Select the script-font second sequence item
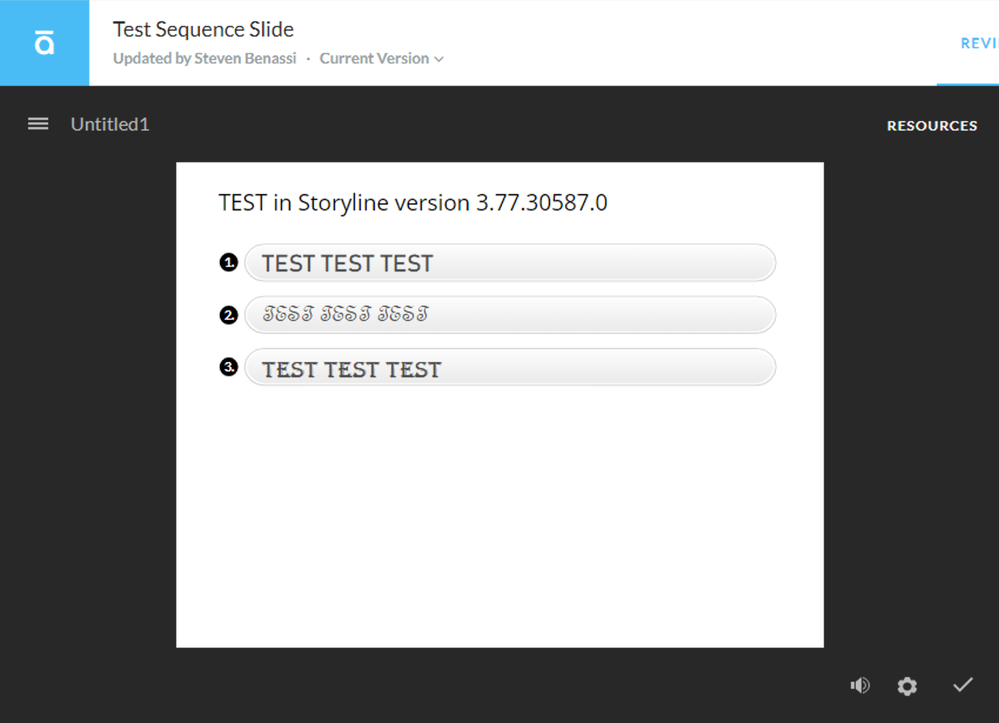Screen dimensions: 999x723 tap(510, 315)
